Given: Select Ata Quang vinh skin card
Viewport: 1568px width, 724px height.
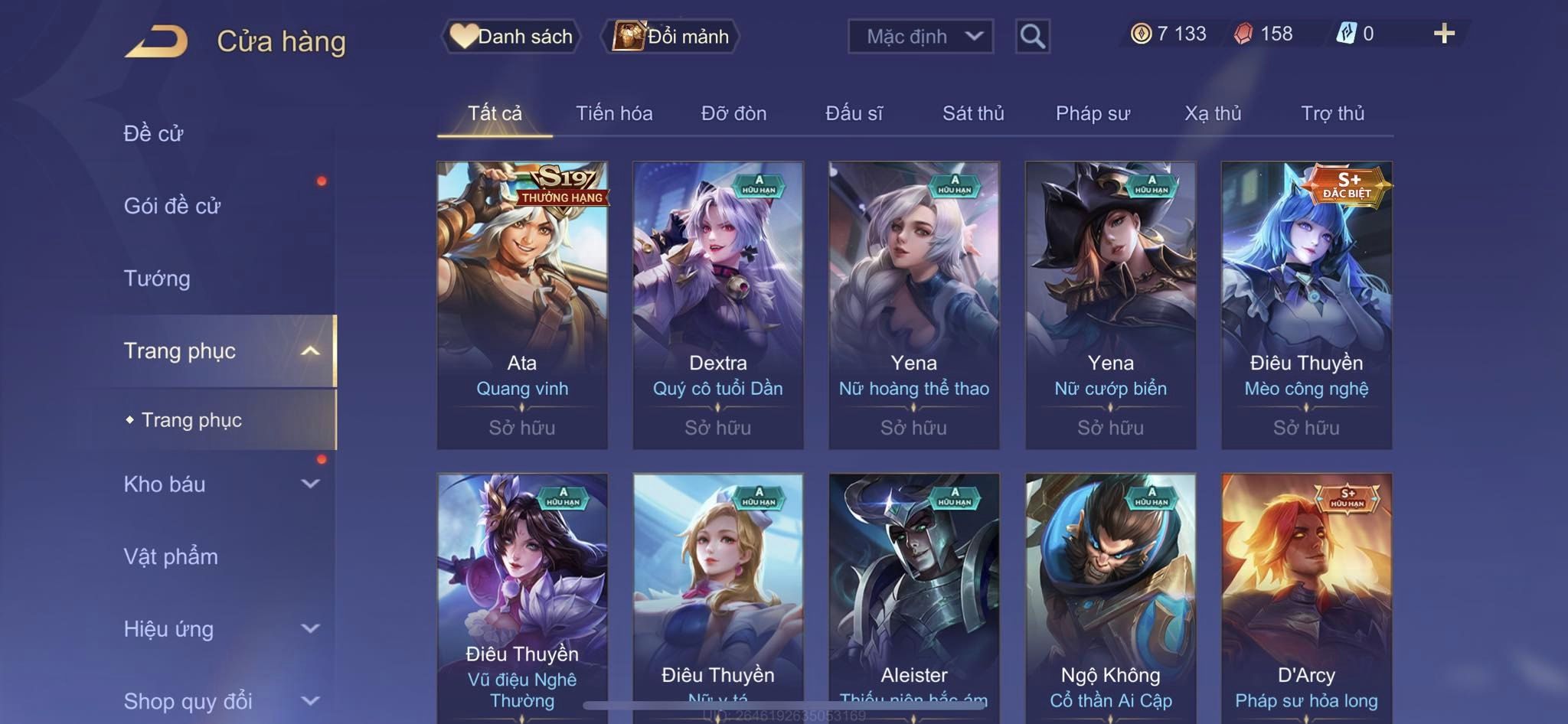Looking at the screenshot, I should [x=522, y=305].
